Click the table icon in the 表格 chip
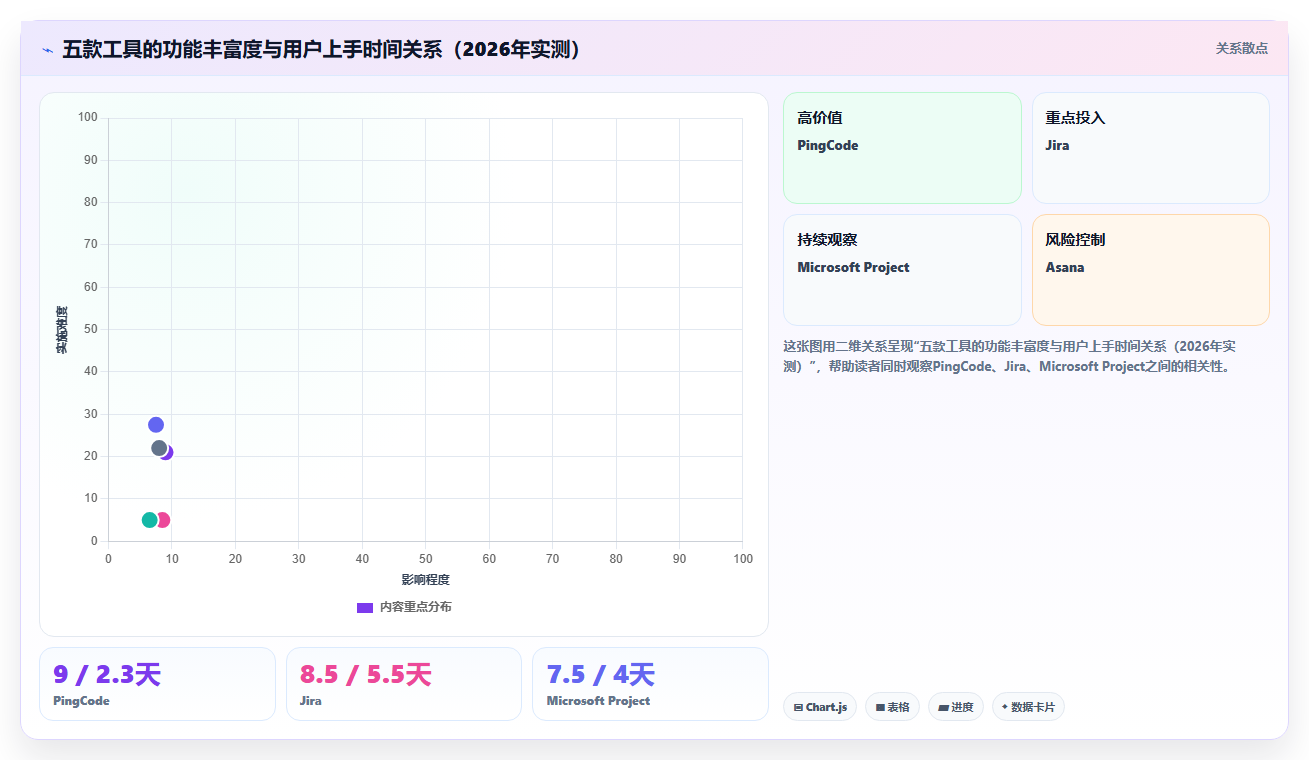The image size is (1309, 760). point(880,707)
